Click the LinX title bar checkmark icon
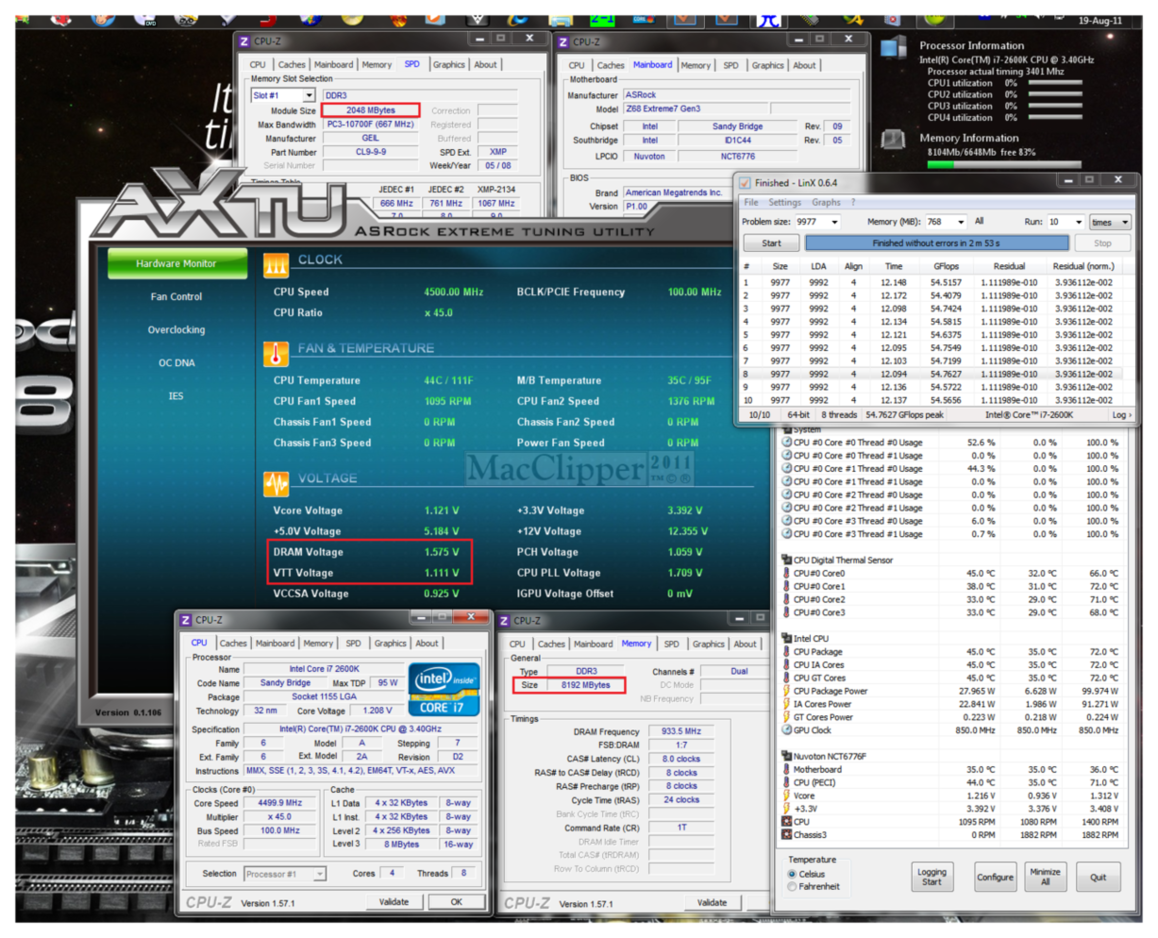 coord(744,182)
